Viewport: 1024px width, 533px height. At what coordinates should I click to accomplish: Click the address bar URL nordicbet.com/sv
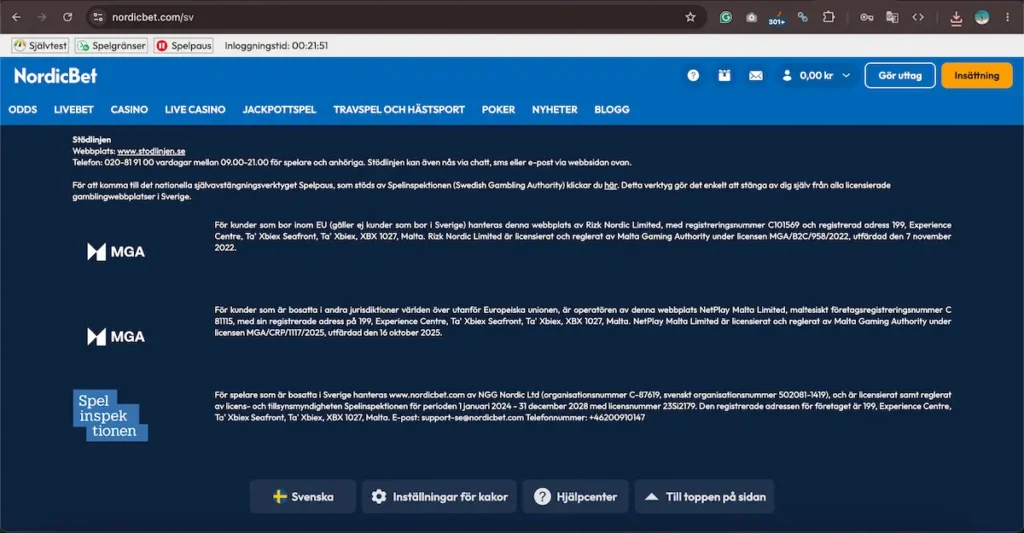point(153,17)
